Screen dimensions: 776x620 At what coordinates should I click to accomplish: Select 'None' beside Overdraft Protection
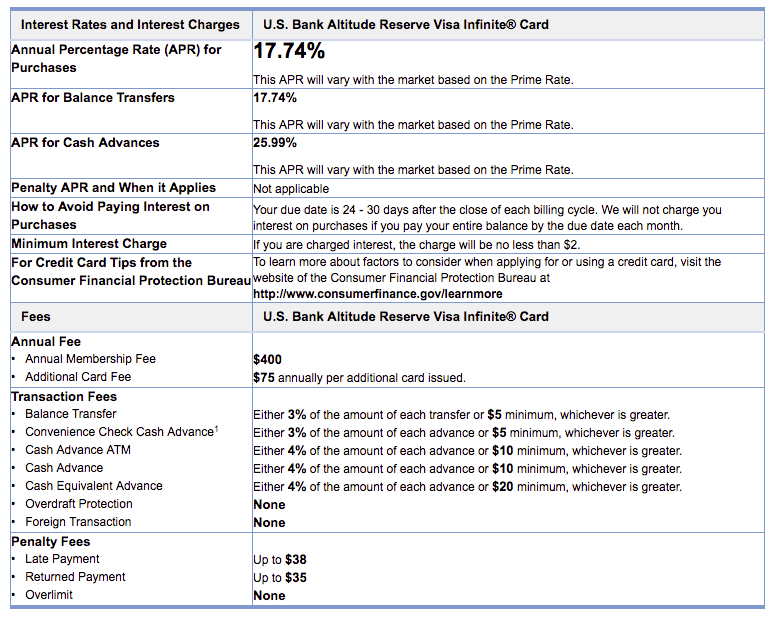pyautogui.click(x=269, y=505)
